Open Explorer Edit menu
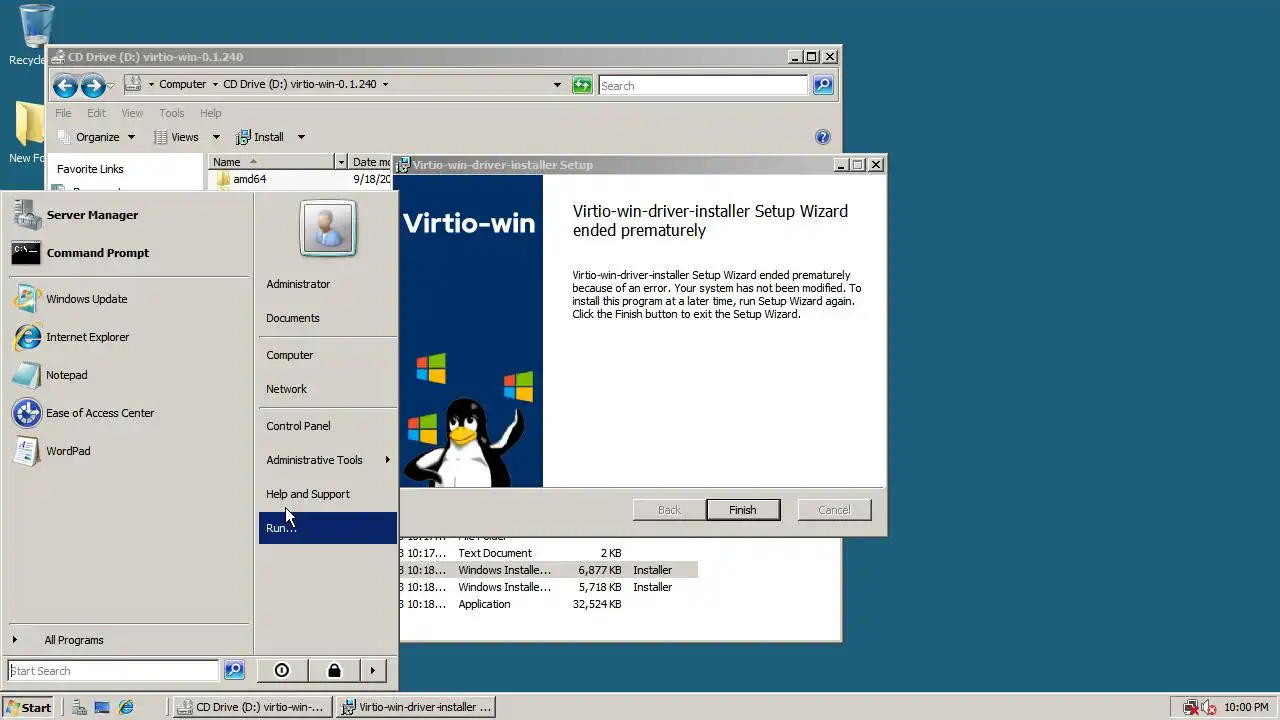The height and width of the screenshot is (720, 1280). pyautogui.click(x=96, y=113)
